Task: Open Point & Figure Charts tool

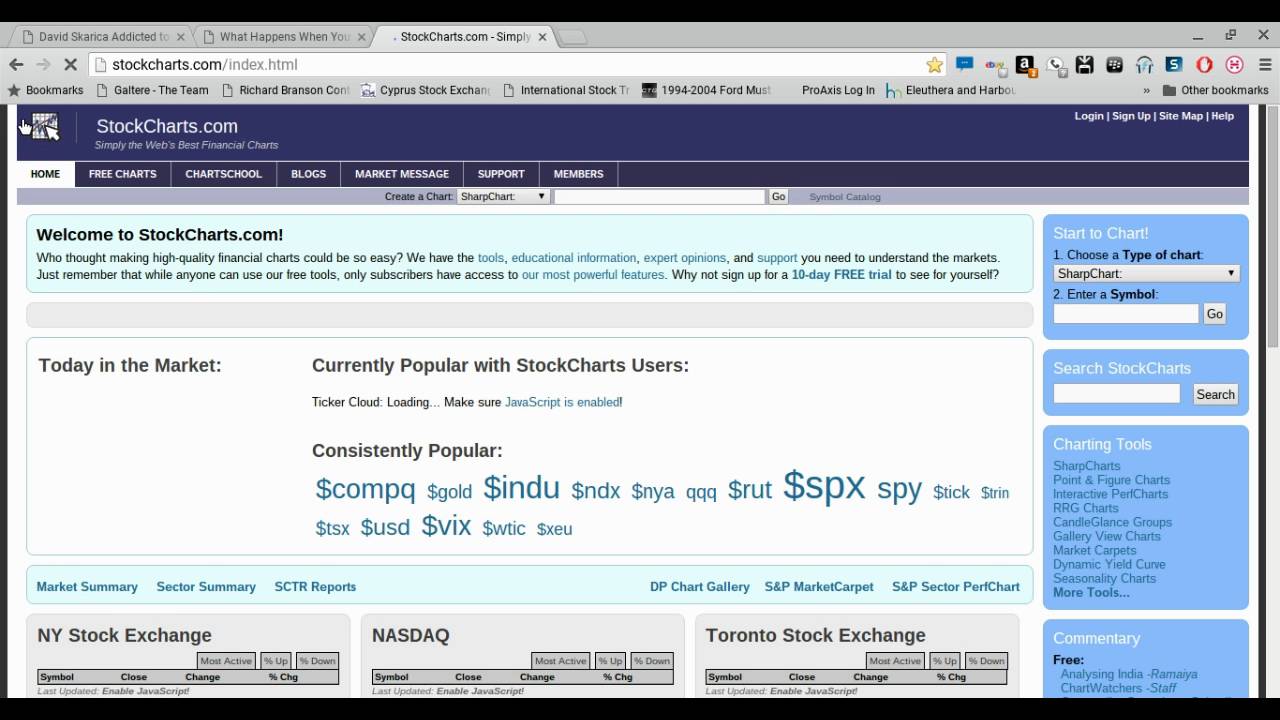Action: click(x=1111, y=480)
